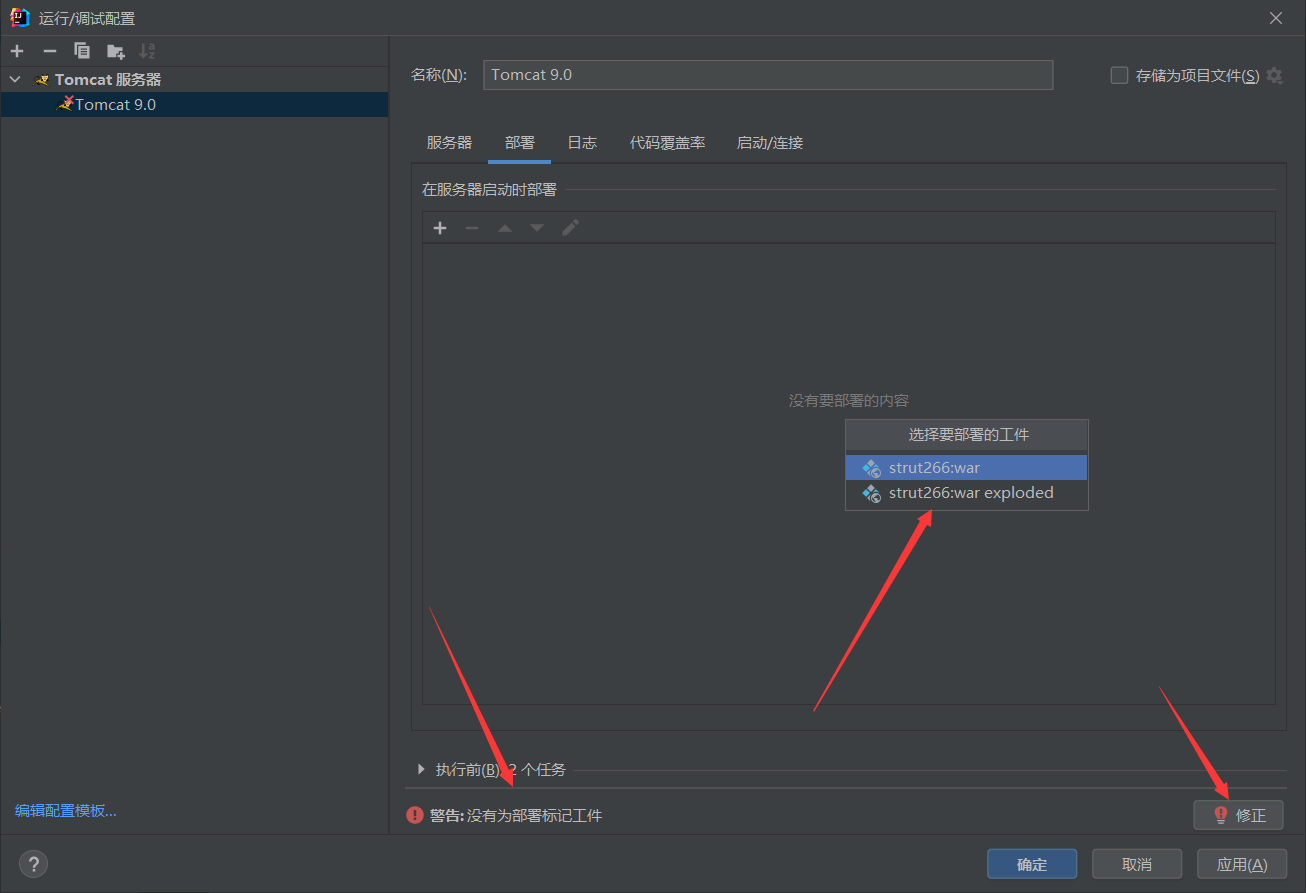Edit the 名称 name field
The height and width of the screenshot is (893, 1306).
click(768, 75)
